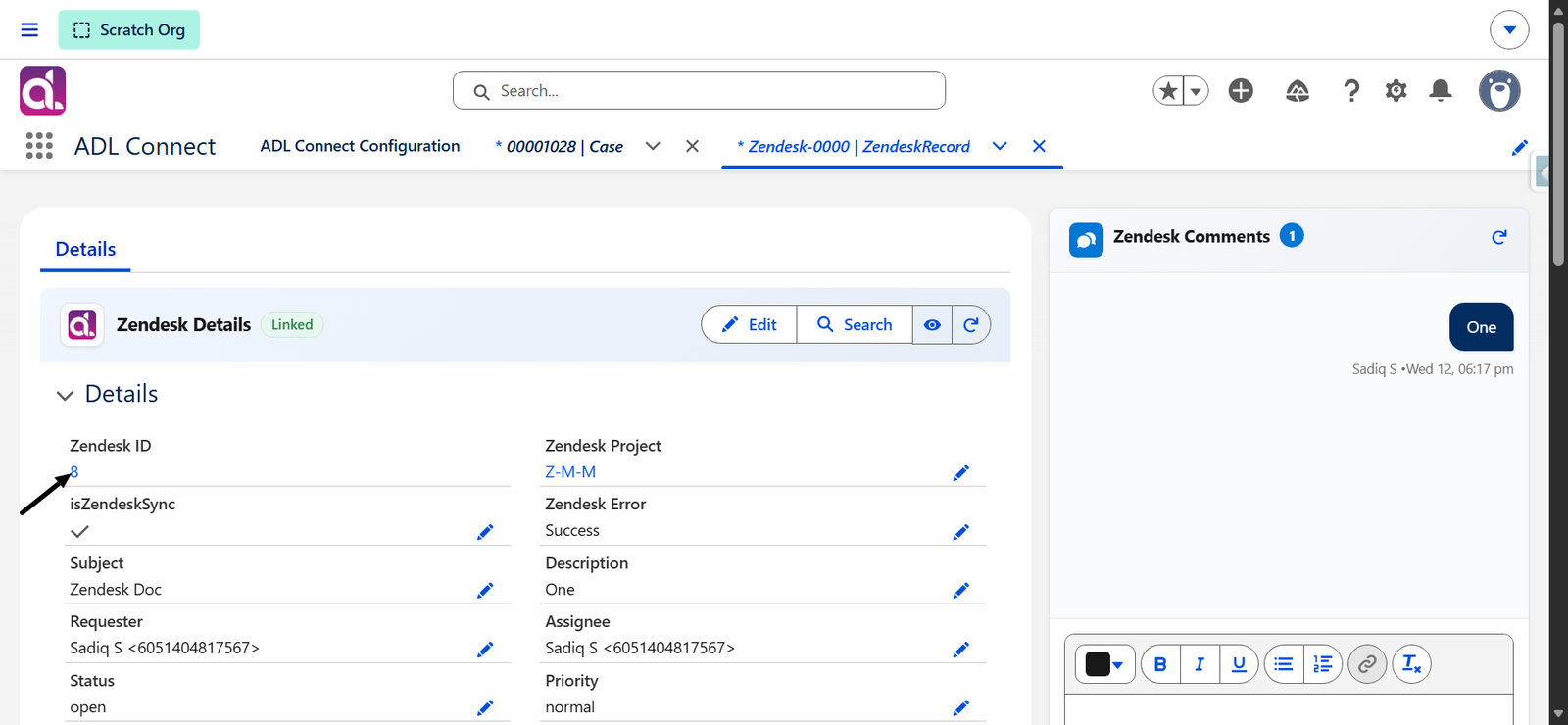The image size is (1568, 725).
Task: Click the One comment bubble
Action: [x=1481, y=327]
